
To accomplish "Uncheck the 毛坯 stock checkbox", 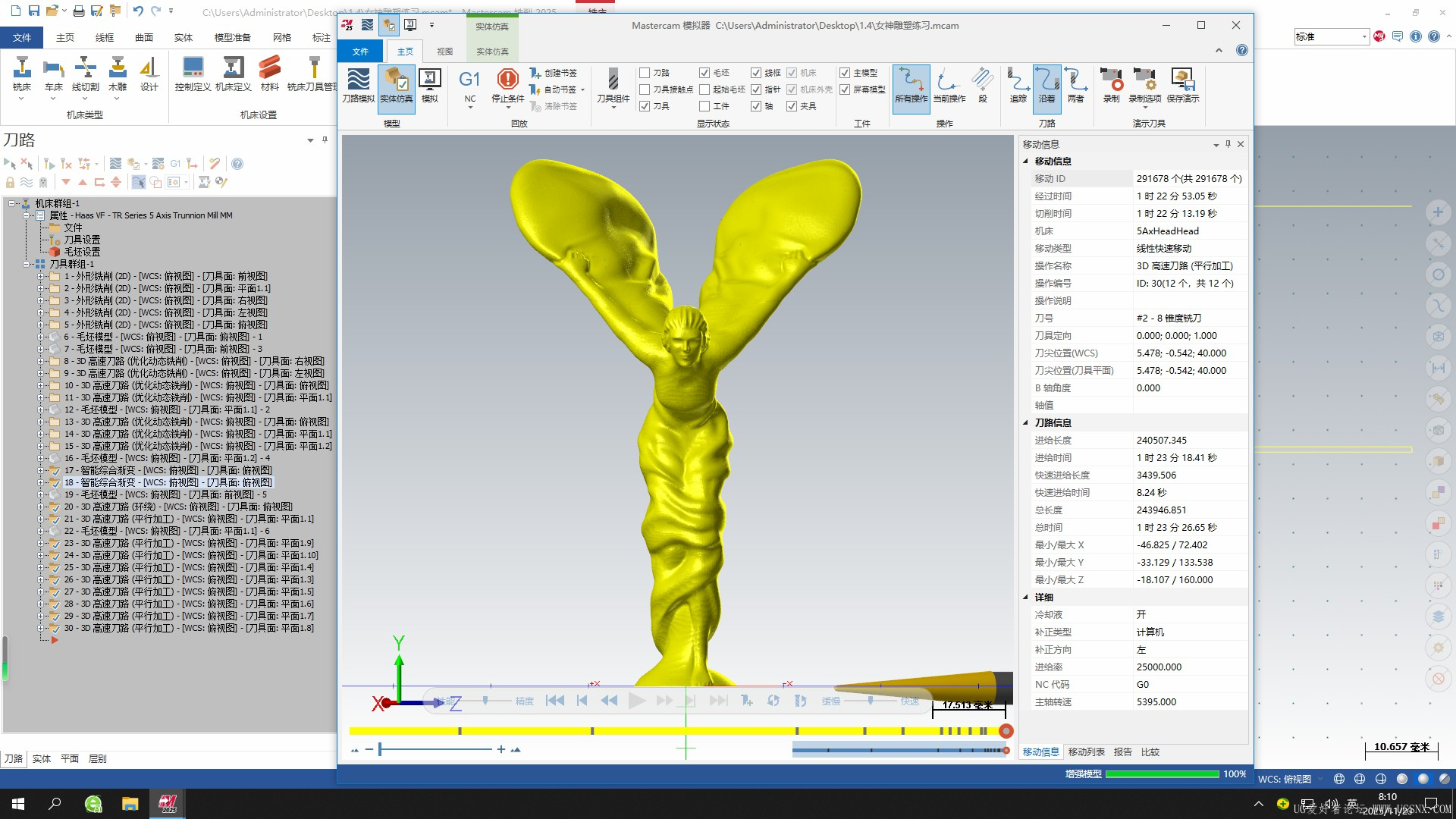I will point(704,73).
